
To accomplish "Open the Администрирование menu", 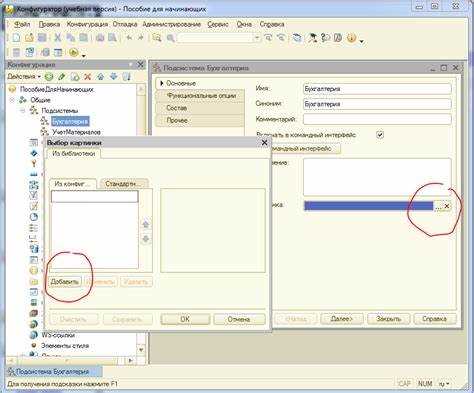I will click(172, 24).
